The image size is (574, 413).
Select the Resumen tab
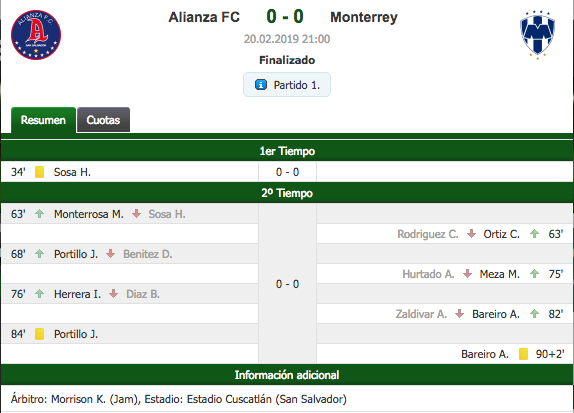point(43,120)
